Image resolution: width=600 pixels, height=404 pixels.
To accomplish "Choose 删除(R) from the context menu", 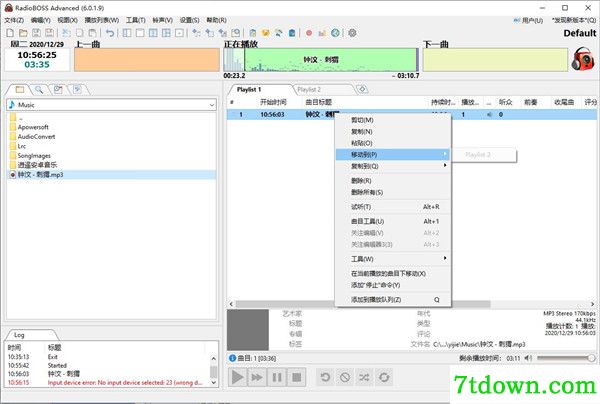I will [393, 181].
